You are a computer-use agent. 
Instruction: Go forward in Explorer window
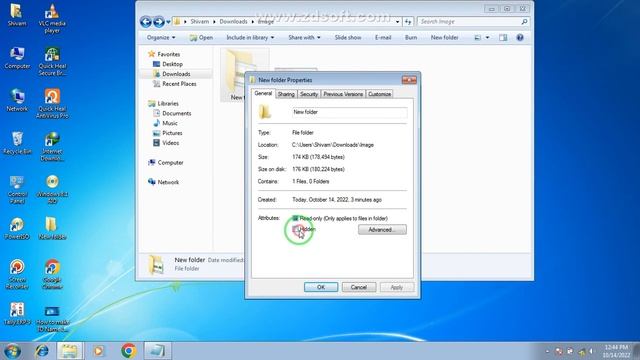coord(159,22)
